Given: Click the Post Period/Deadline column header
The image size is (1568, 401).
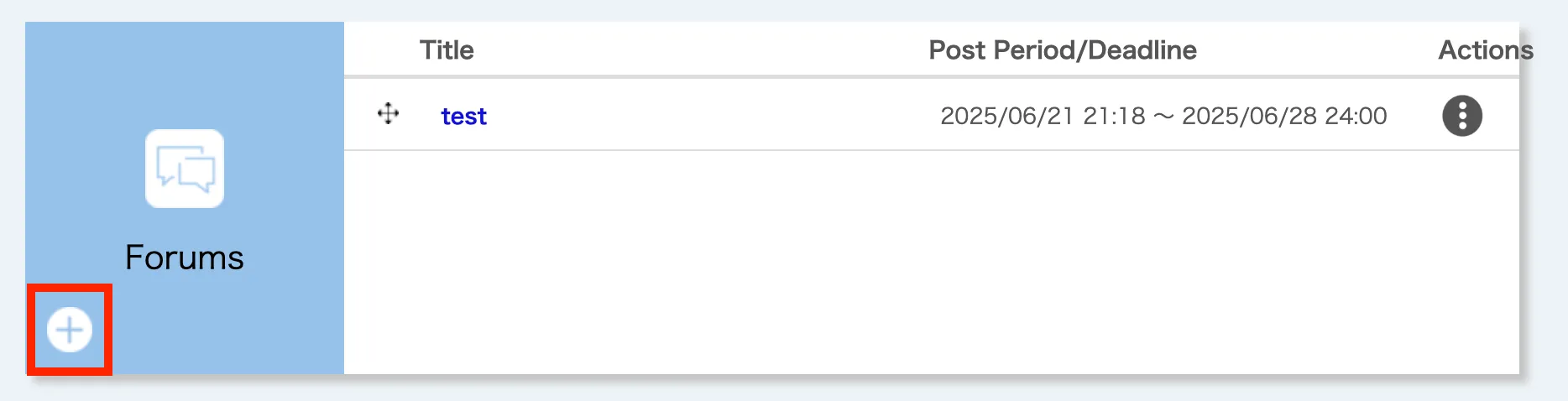Looking at the screenshot, I should point(1062,50).
